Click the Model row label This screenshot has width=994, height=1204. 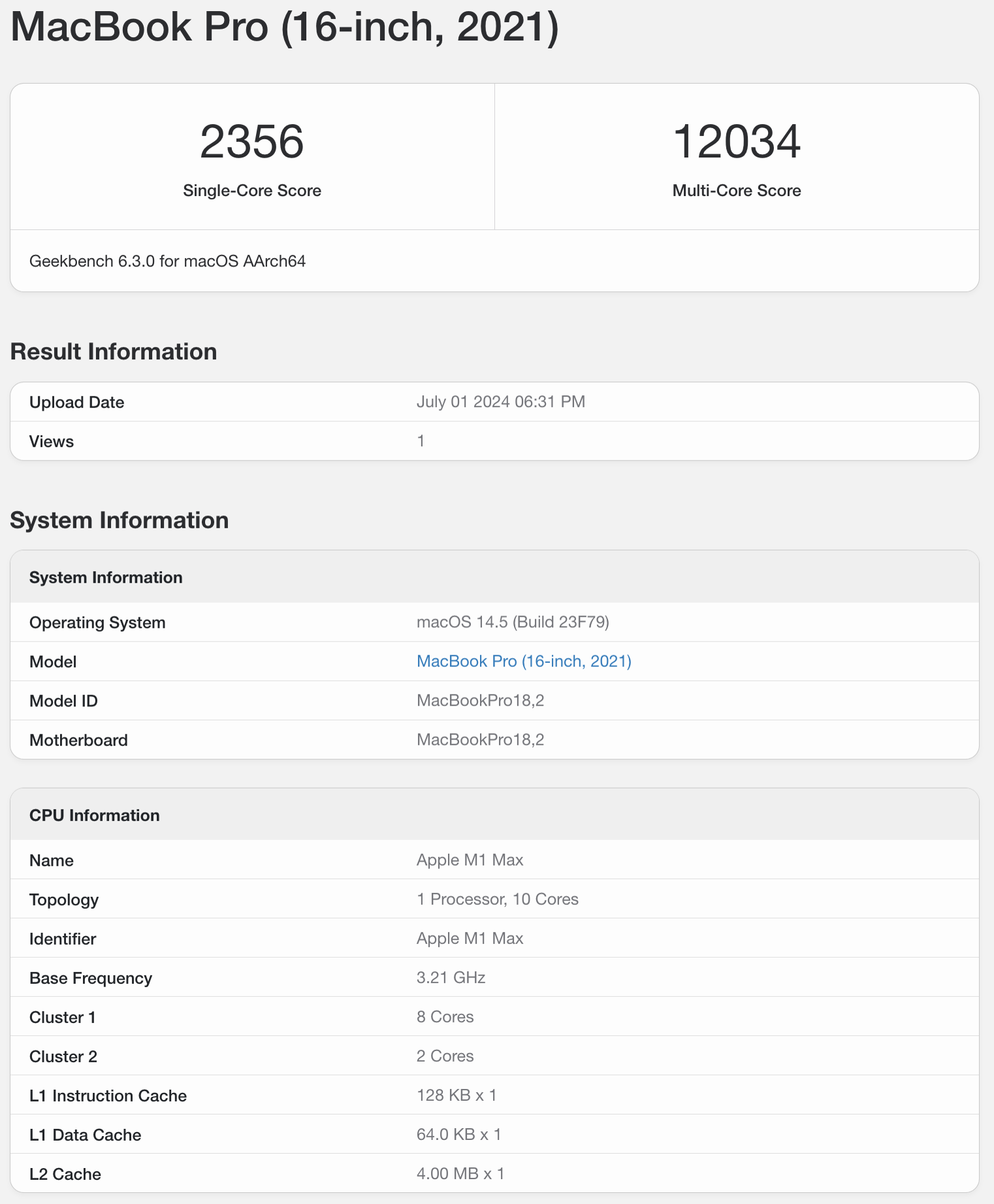(x=53, y=662)
